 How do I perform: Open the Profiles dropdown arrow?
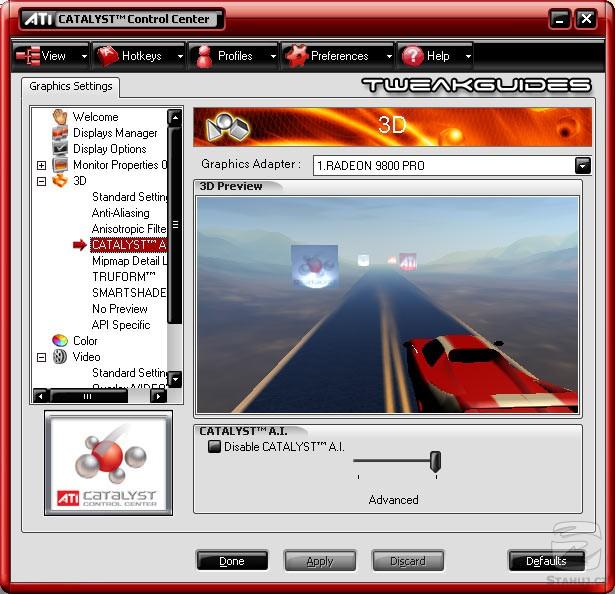(273, 56)
